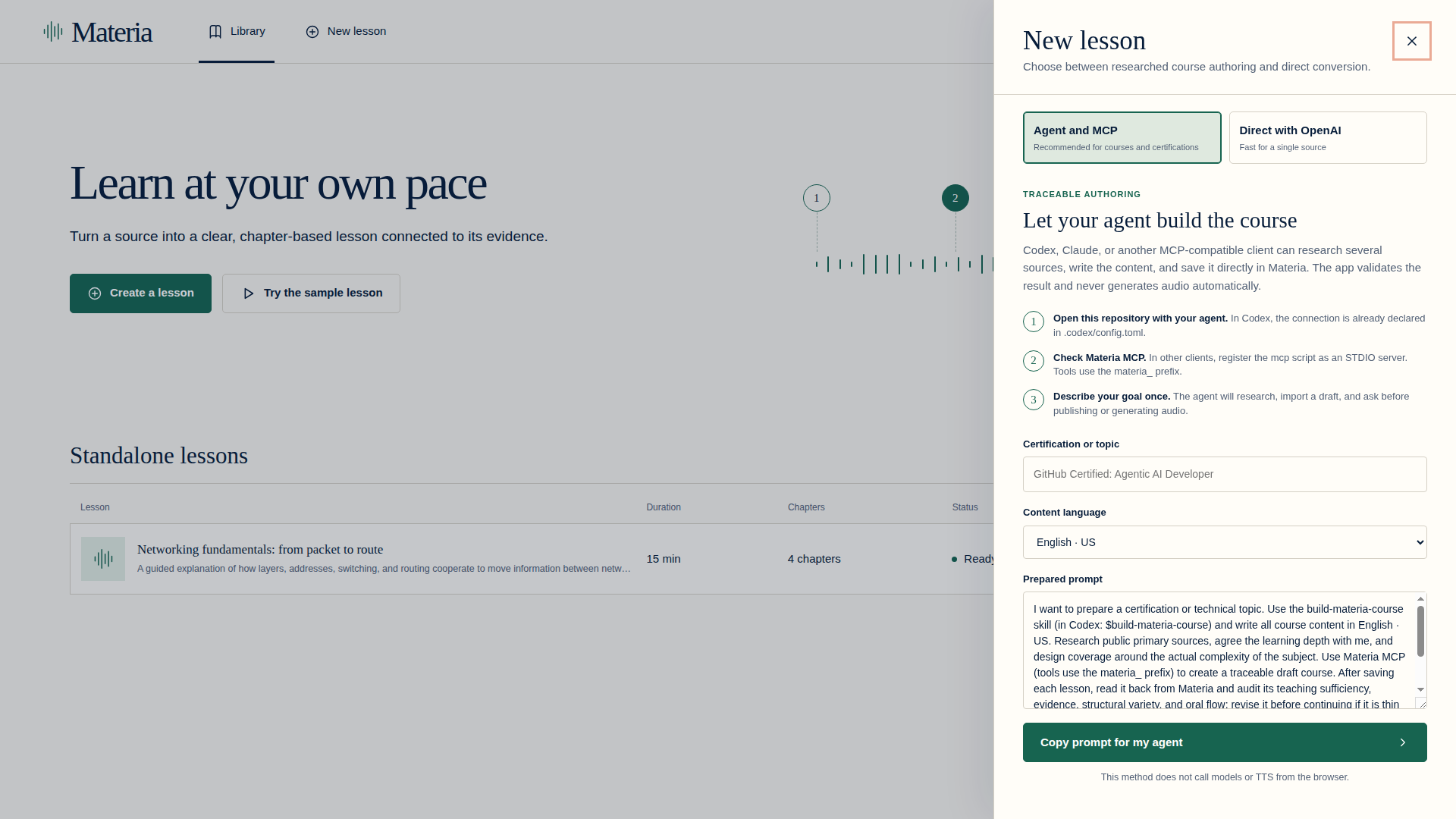The height and width of the screenshot is (819, 1456).
Task: Select the Agent and MCP method
Action: coord(1122,137)
